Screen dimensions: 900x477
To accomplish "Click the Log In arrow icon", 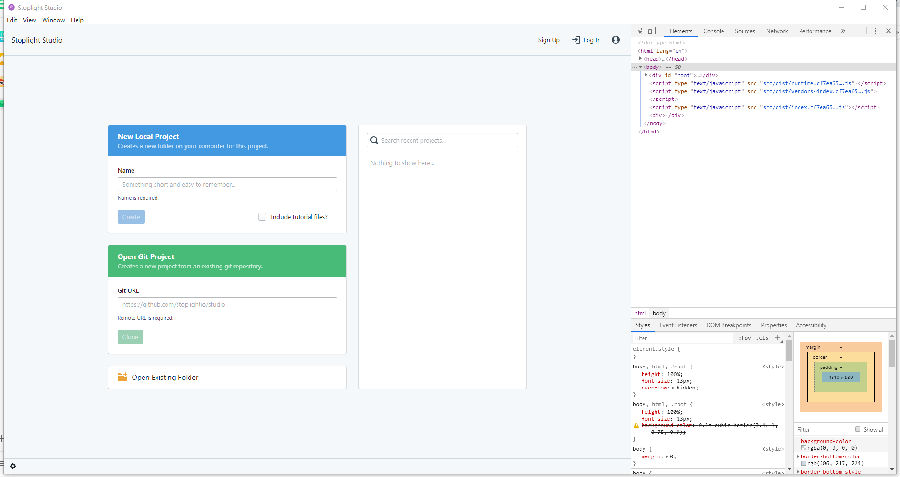I will pyautogui.click(x=576, y=40).
